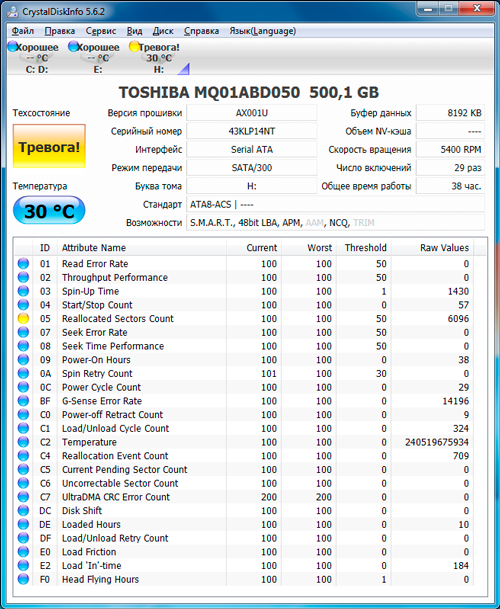Viewport: 500px width, 609px height.
Task: Click the raw value 14196
Action: click(456, 401)
